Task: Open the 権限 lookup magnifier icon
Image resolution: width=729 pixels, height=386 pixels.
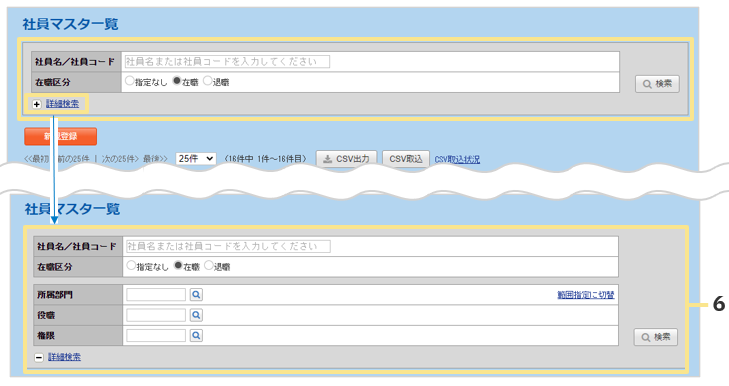Action: pyautogui.click(x=196, y=335)
